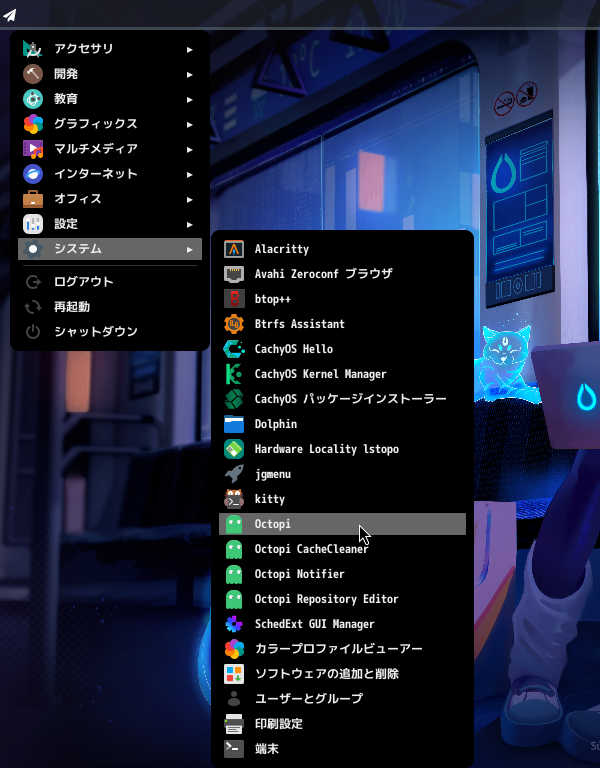Screen dimensions: 600x768
Task: Click the 'kitty' label
Action: (269, 499)
